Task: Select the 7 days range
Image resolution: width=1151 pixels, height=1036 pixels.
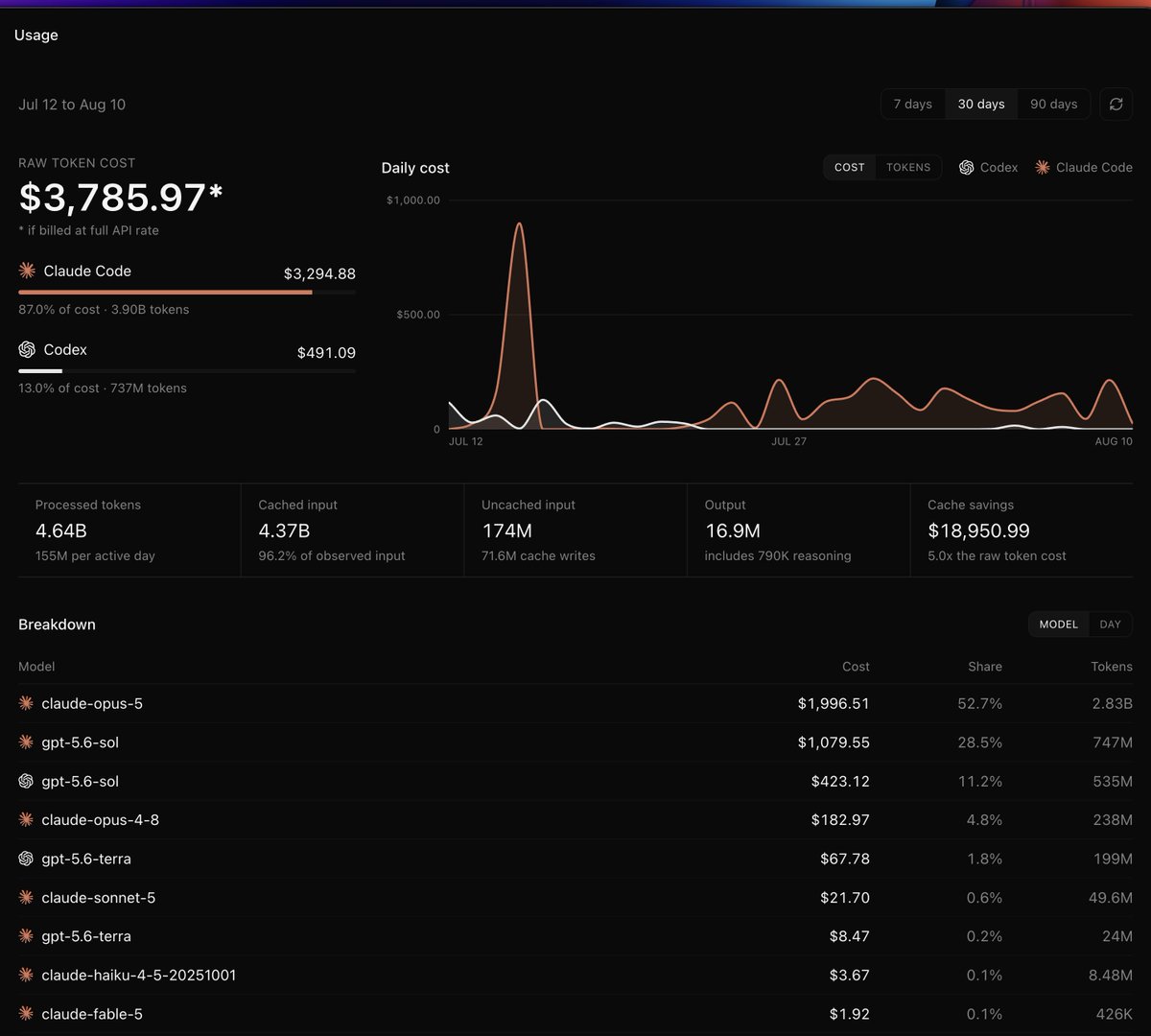Action: point(912,104)
